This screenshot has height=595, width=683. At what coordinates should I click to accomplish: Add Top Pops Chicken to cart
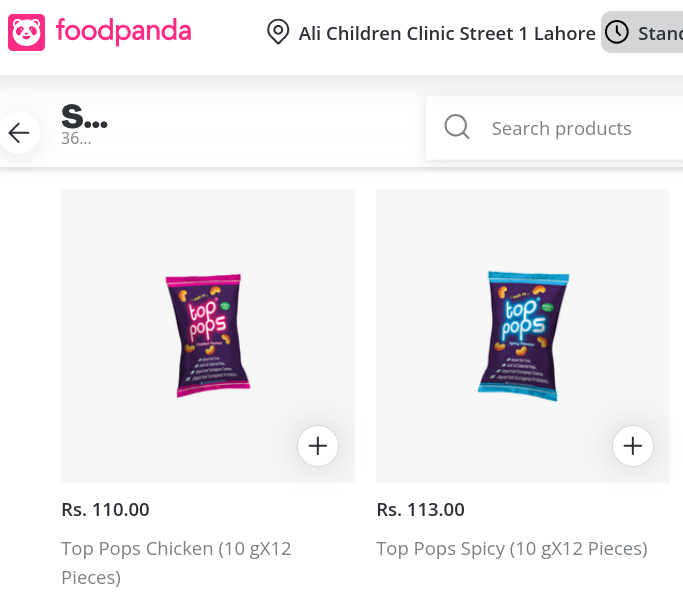318,446
